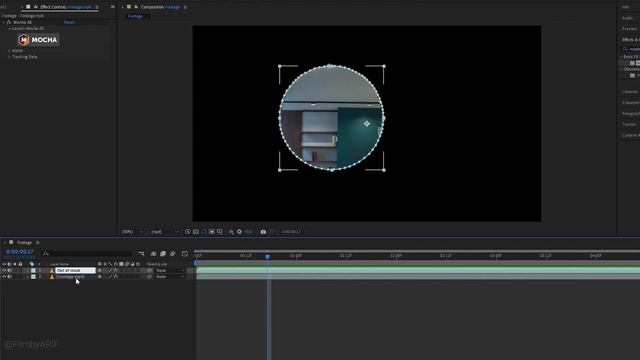Image resolution: width=640 pixels, height=360 pixels.
Task: Open the timeline panel menu icon
Action: 38,242
